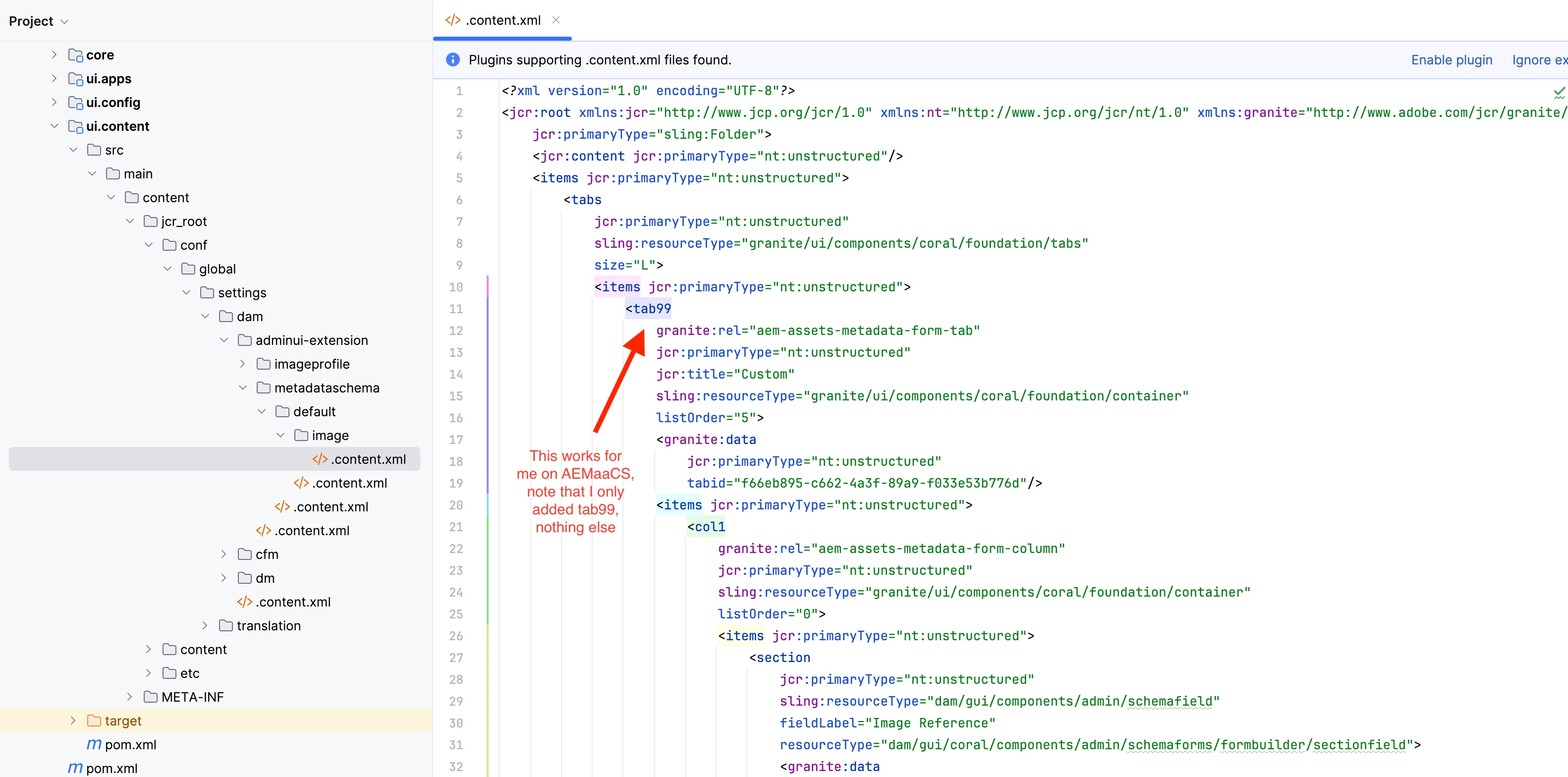Collapse the metadataschema folder
The image size is (1568, 777).
243,388
